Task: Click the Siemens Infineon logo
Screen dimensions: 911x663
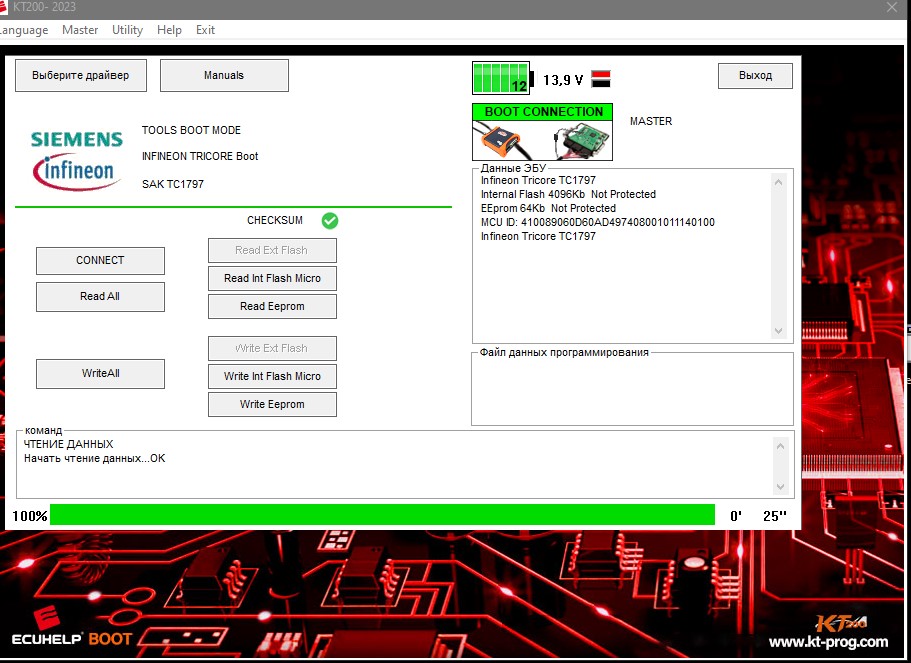Action: tap(77, 158)
